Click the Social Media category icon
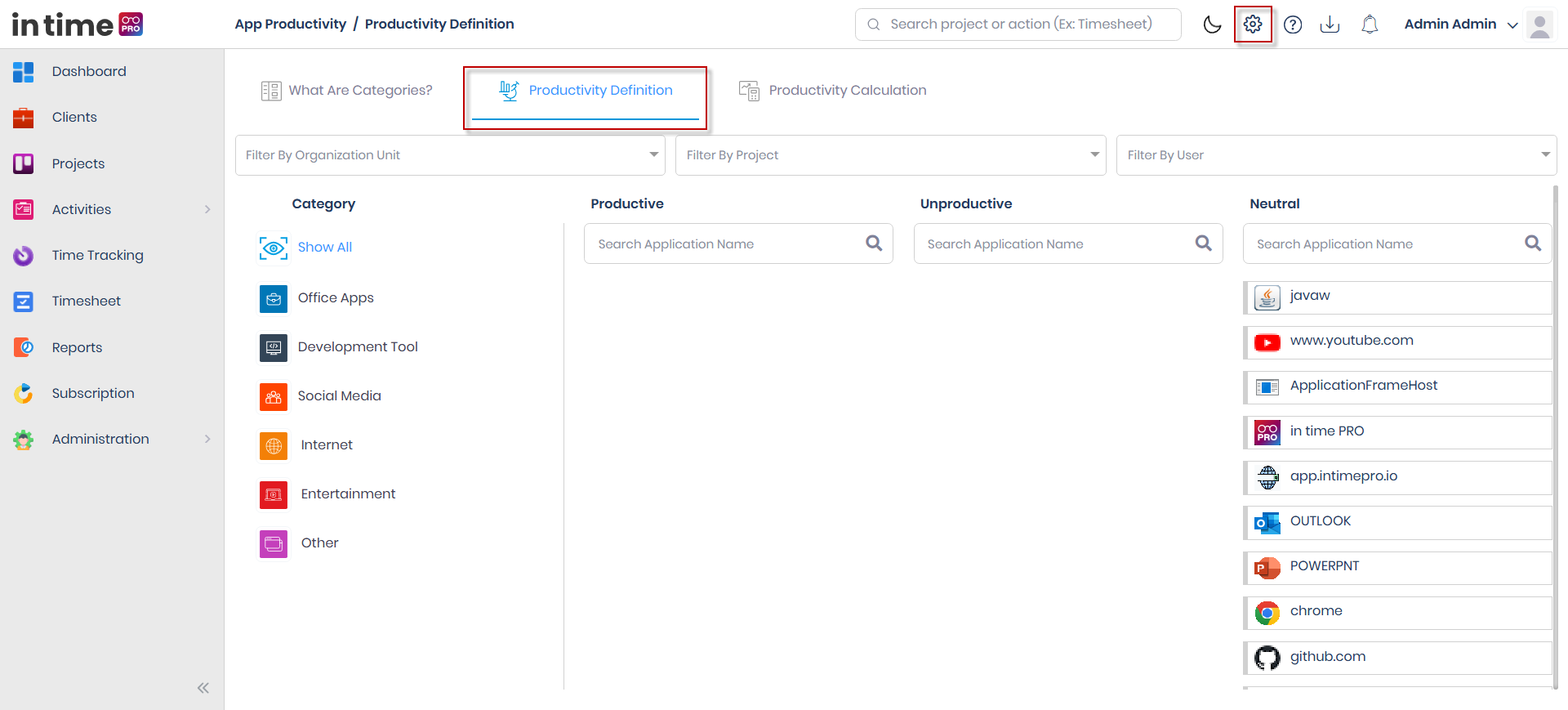The height and width of the screenshot is (710, 1568). (274, 397)
